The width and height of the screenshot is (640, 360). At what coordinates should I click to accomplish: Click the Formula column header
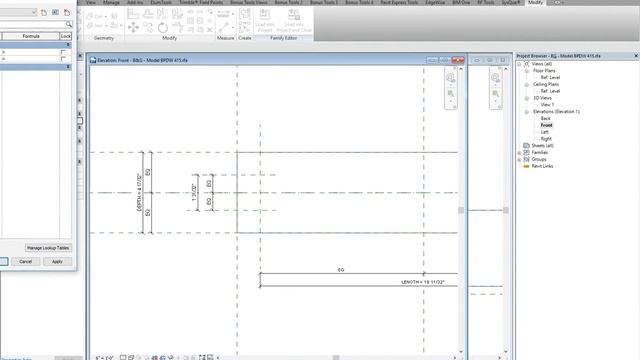(31, 36)
